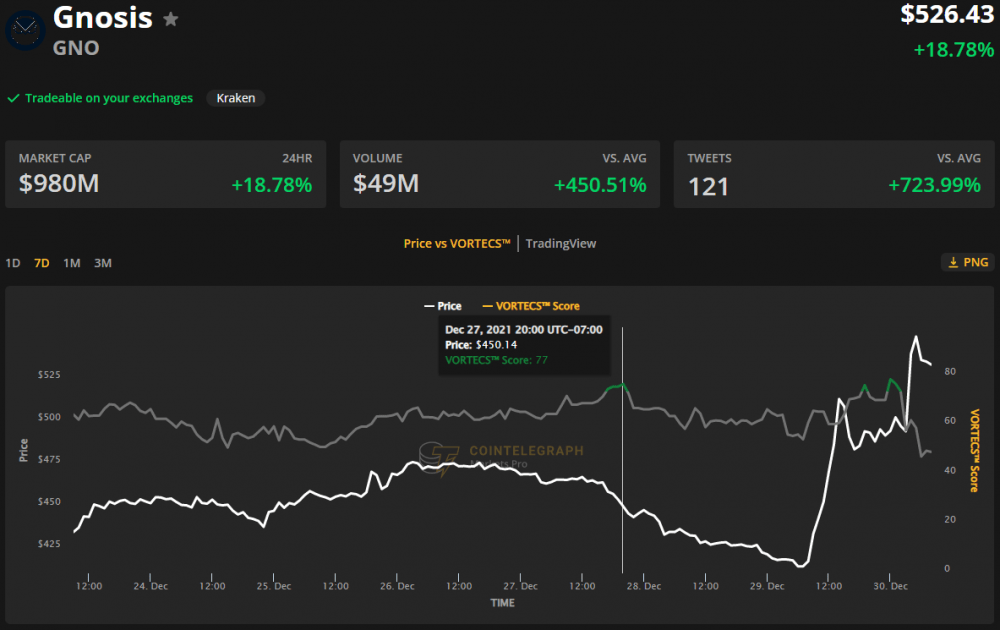Click the $525 price axis label
This screenshot has width=1000, height=630.
click(x=49, y=374)
